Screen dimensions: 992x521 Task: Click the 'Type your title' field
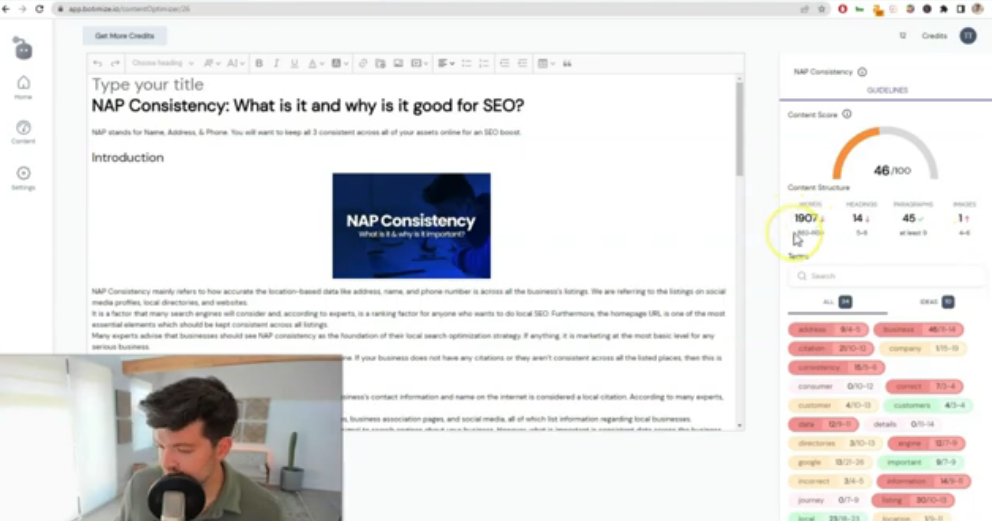point(147,85)
